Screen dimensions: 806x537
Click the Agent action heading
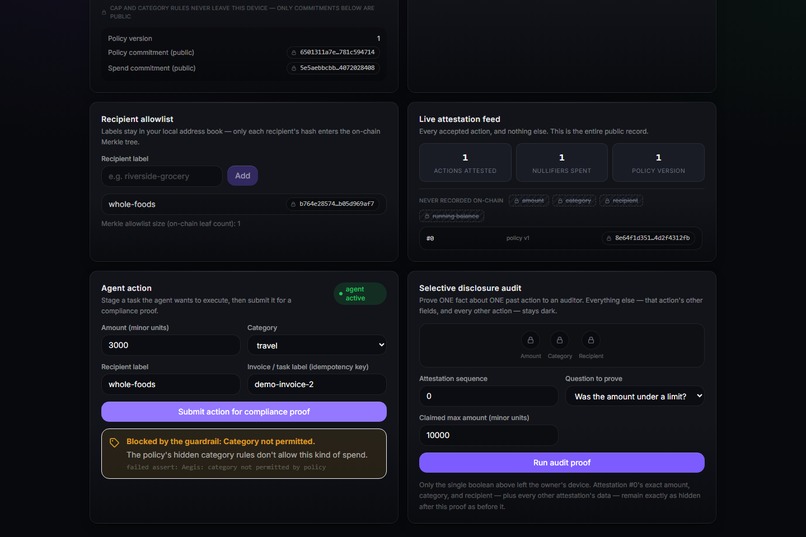pyautogui.click(x=126, y=288)
